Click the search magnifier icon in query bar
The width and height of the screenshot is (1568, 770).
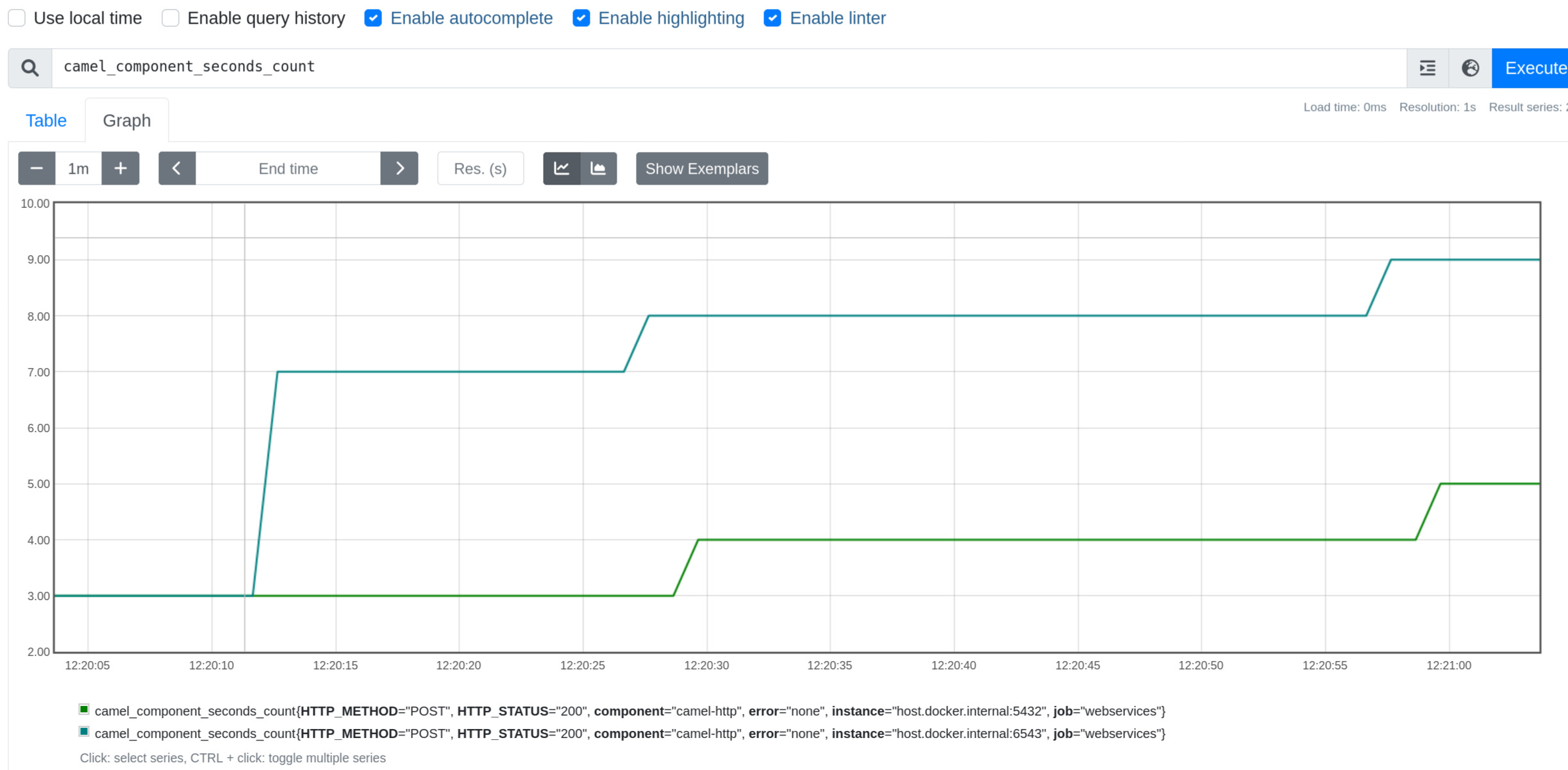[28, 67]
